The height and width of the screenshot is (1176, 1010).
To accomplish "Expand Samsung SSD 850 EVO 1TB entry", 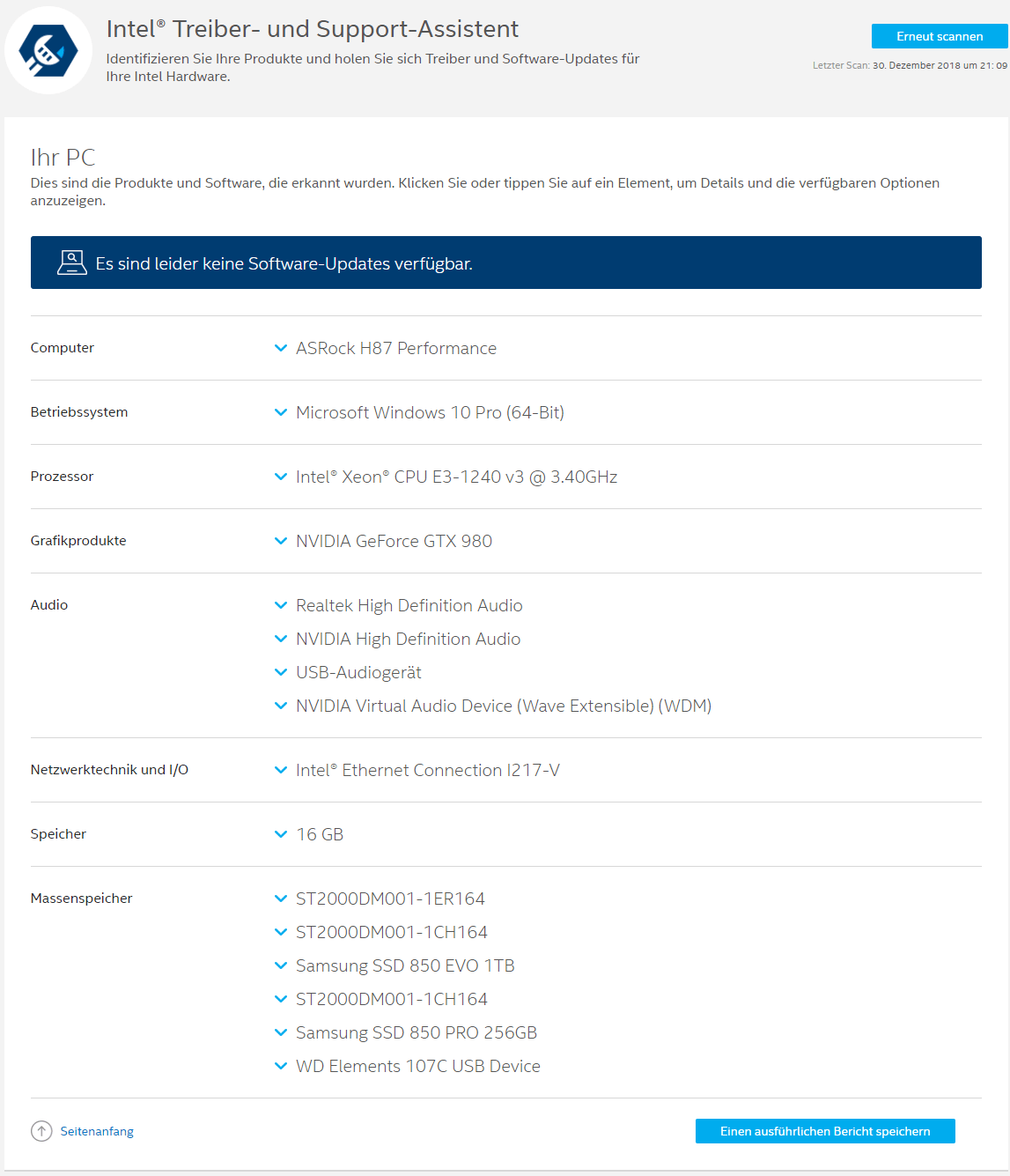I will point(394,965).
